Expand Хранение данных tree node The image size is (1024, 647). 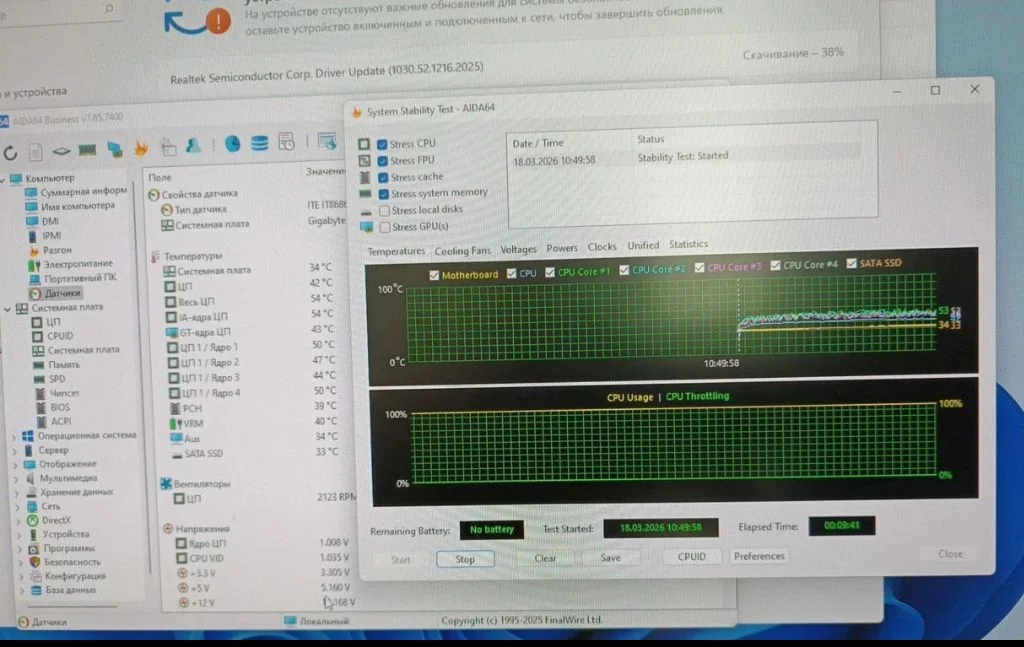tap(17, 493)
